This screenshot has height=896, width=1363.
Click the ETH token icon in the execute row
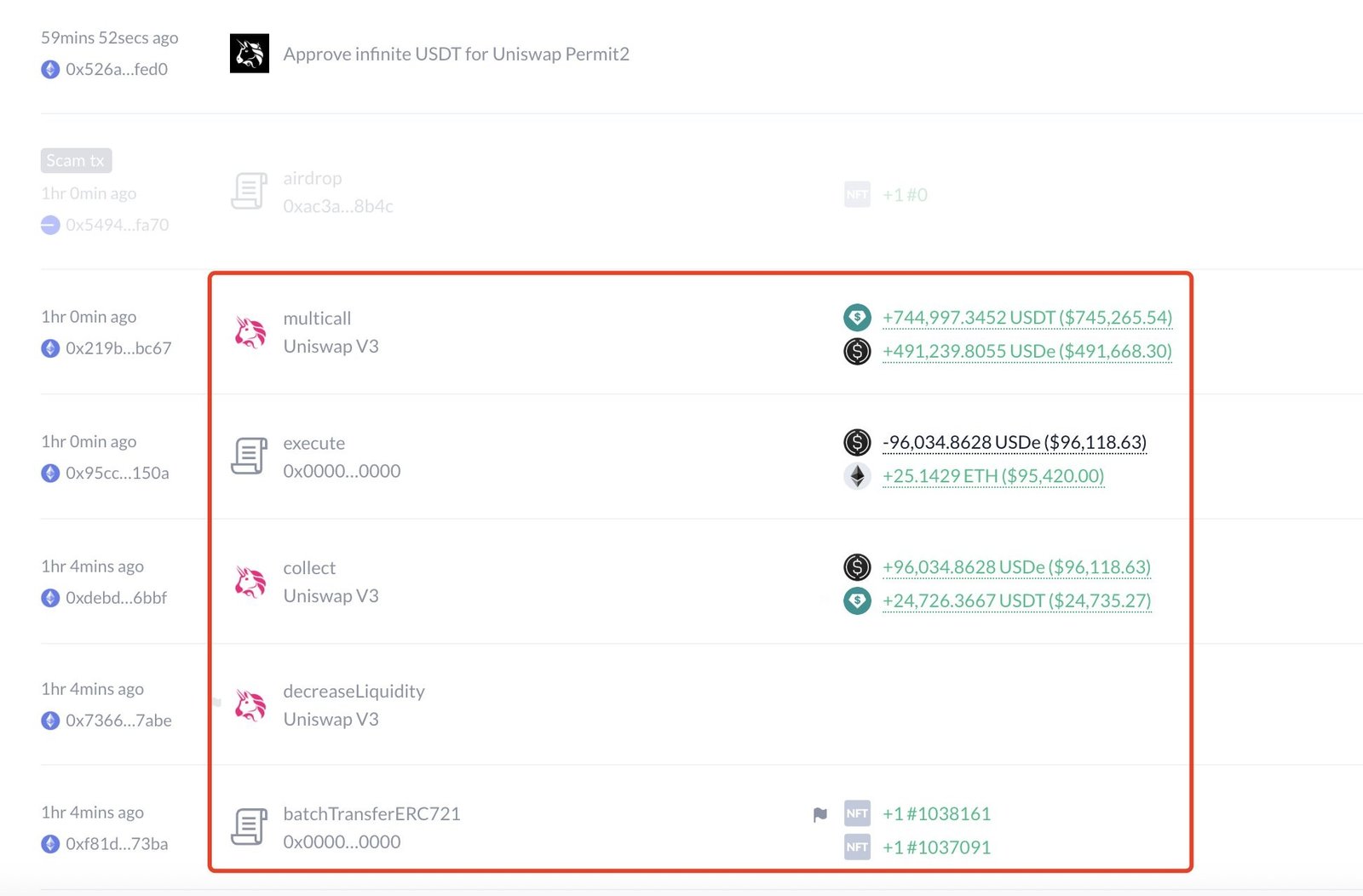pos(857,476)
